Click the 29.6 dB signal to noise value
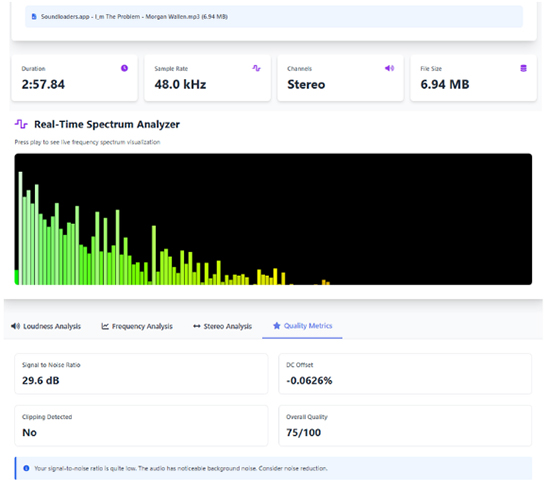The height and width of the screenshot is (488, 550). [x=41, y=381]
